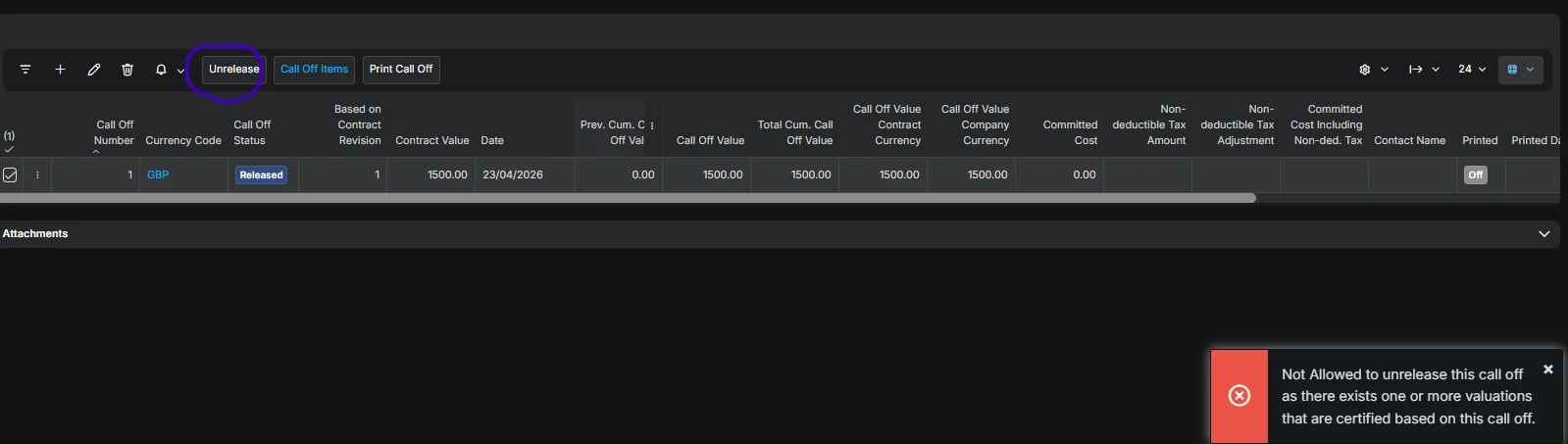Untick the checkbox for call off row 1

[10, 175]
